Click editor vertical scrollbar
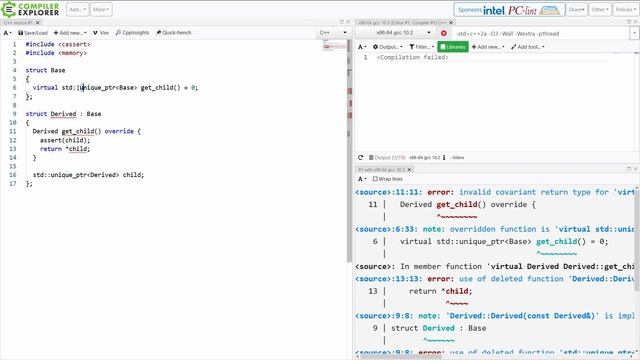 point(349,151)
